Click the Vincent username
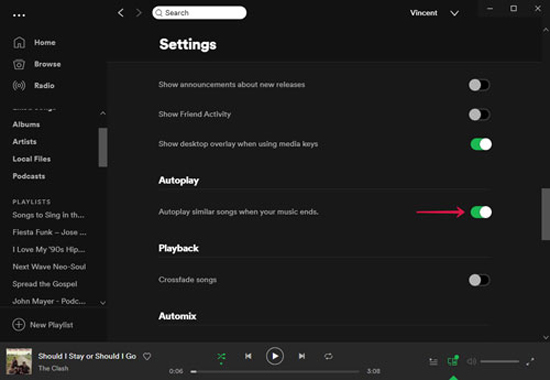Viewport: 550px width, 380px height. coord(424,13)
